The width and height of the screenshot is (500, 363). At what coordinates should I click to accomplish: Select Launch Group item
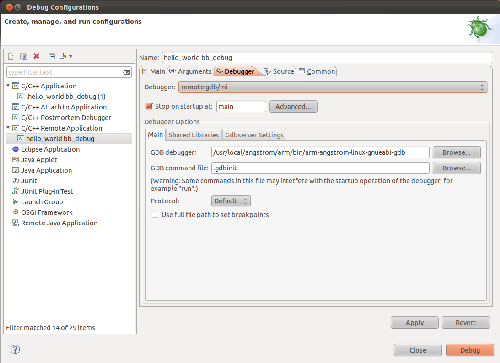coord(42,202)
